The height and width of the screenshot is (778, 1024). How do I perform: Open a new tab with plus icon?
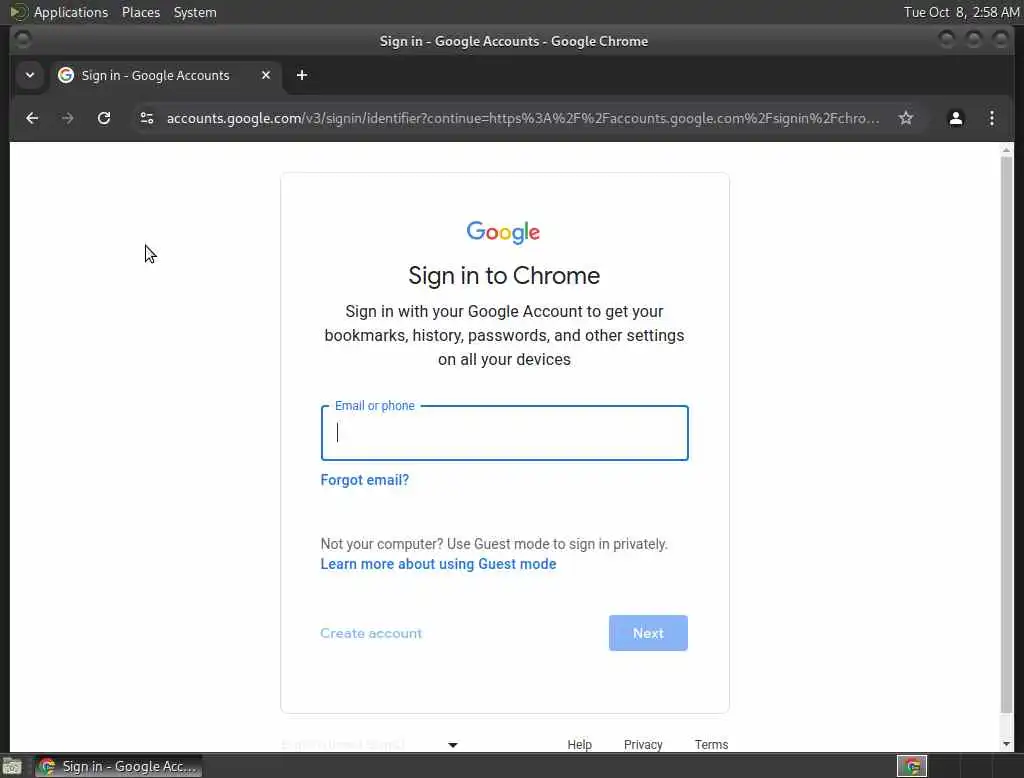point(302,75)
